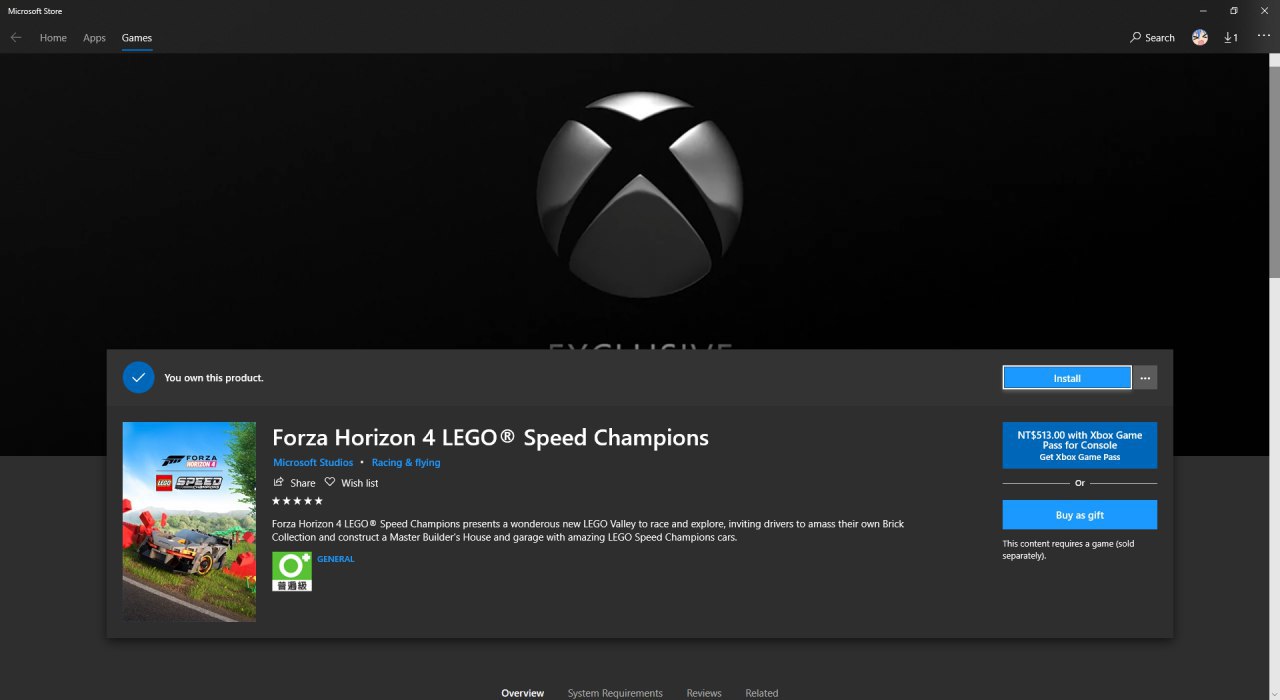Click the five-star rating
This screenshot has height=700, width=1280.
click(297, 501)
